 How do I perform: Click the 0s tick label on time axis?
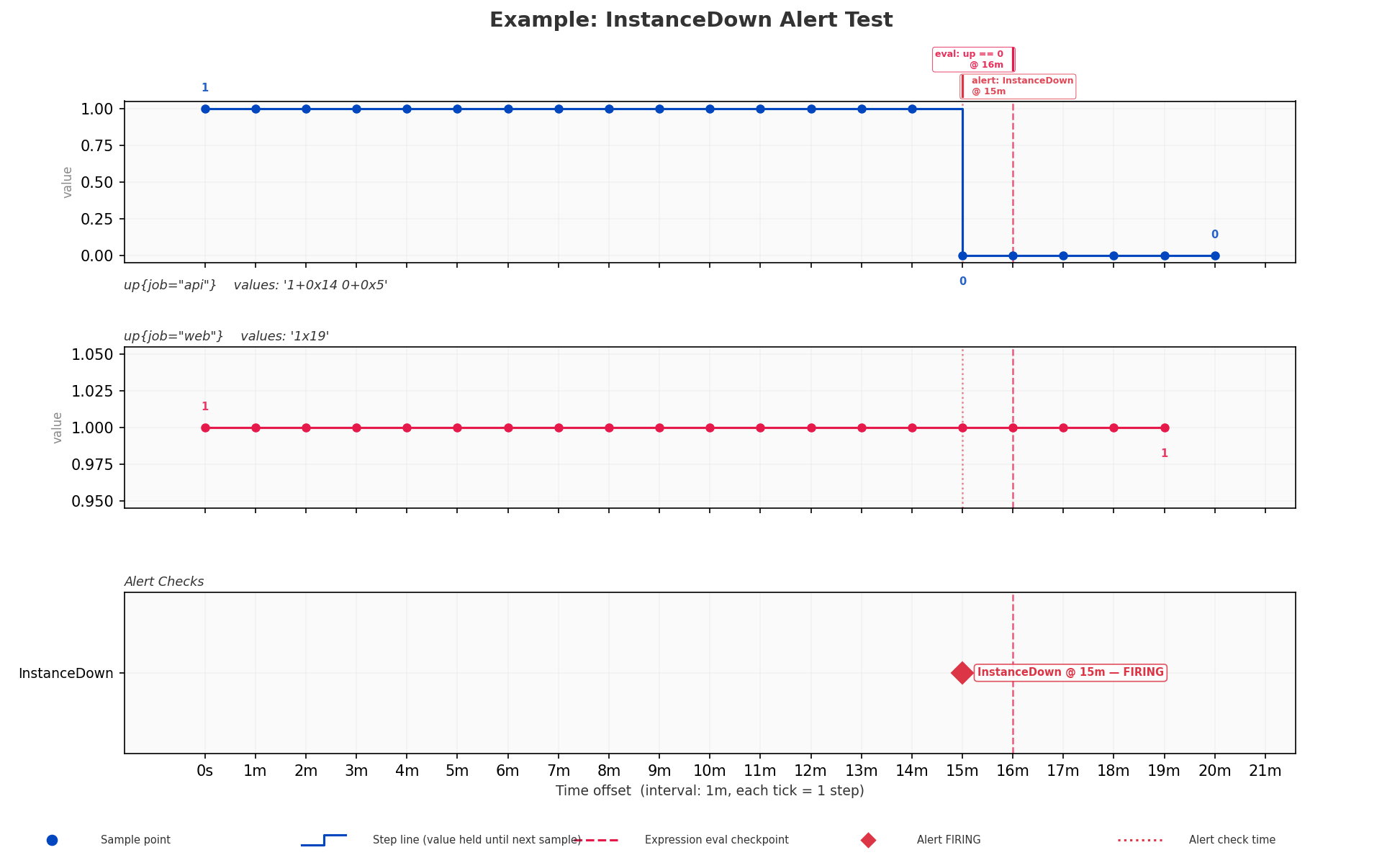tap(205, 771)
